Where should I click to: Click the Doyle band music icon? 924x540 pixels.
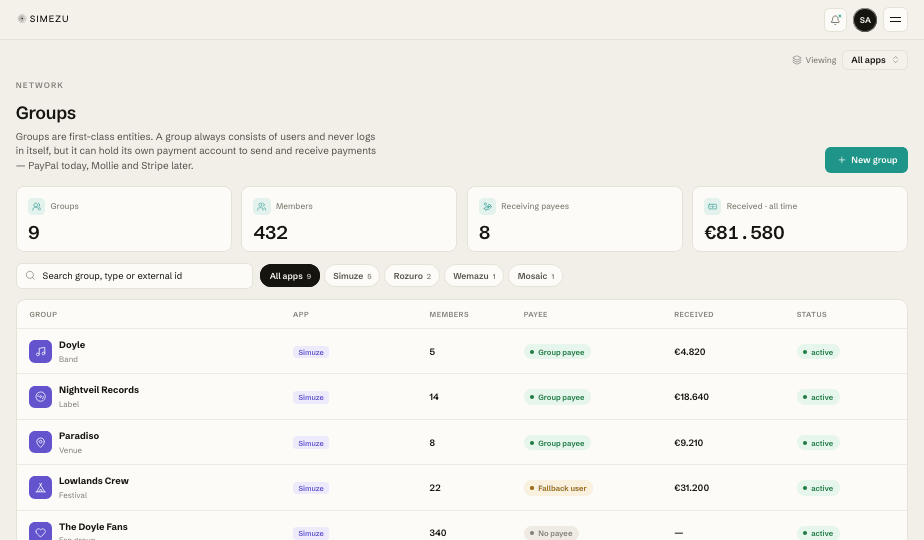pos(41,351)
